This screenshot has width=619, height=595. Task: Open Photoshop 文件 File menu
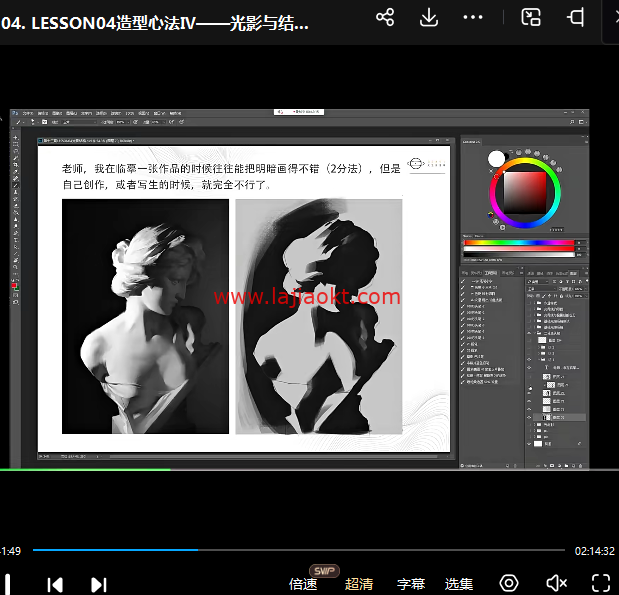(27, 113)
